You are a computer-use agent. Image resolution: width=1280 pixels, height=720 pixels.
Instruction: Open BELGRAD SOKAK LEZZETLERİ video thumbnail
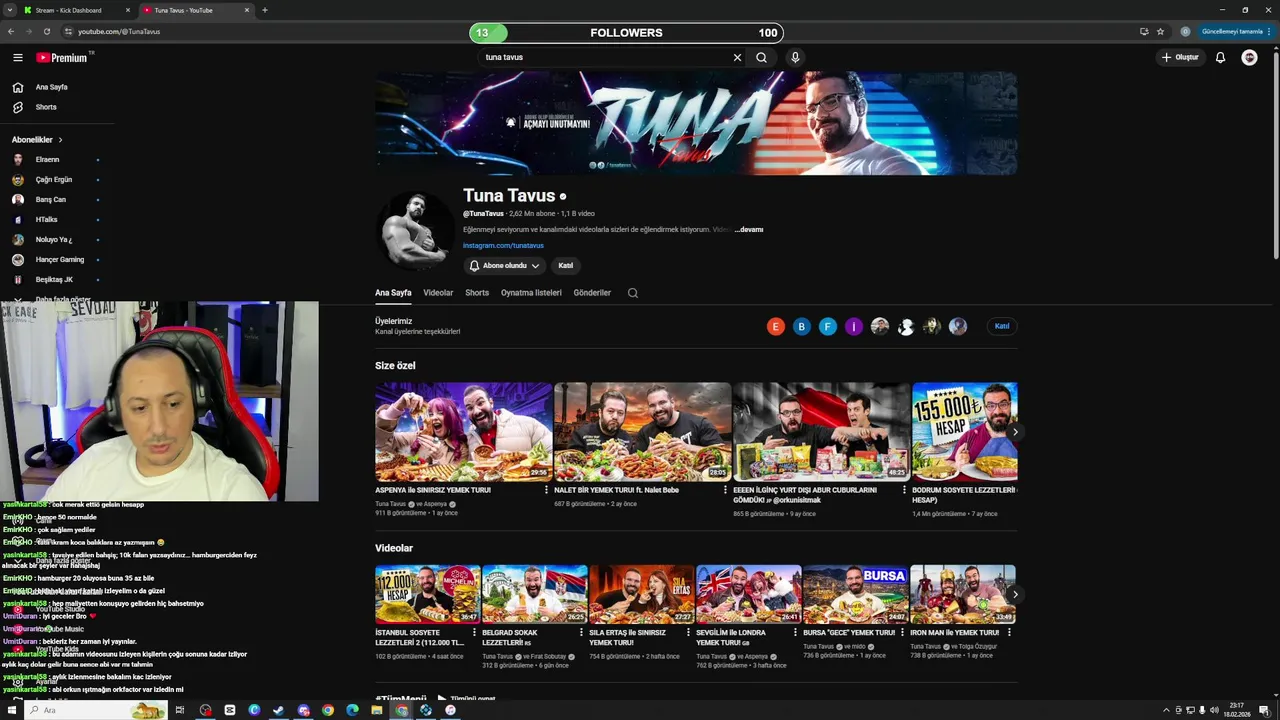point(535,594)
